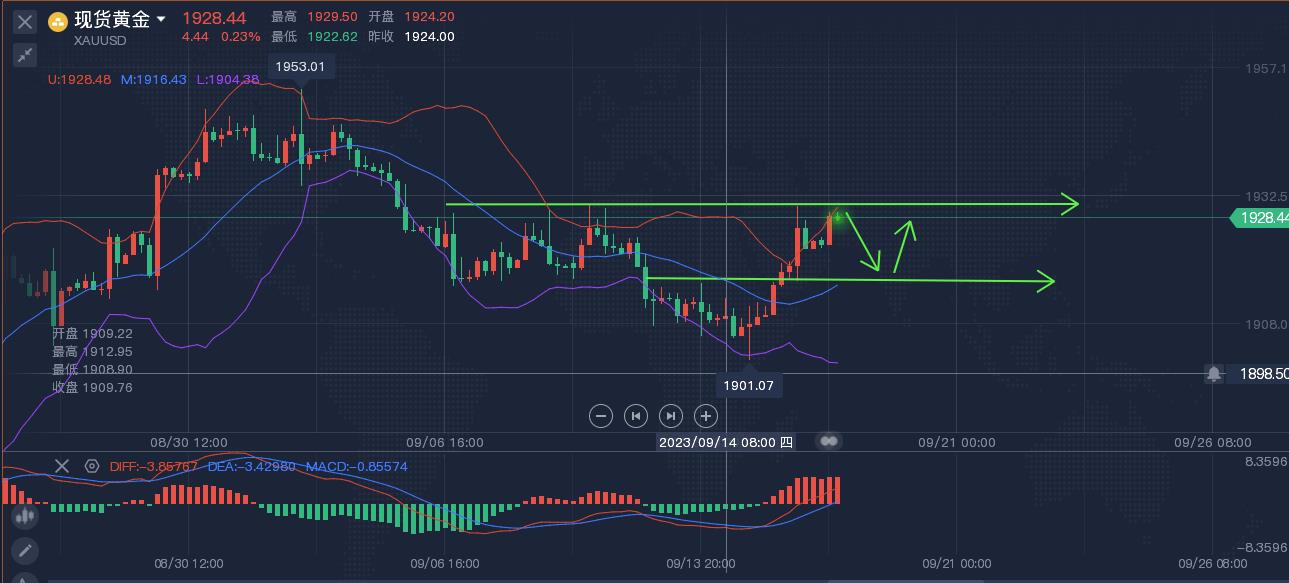Image resolution: width=1289 pixels, height=583 pixels.
Task: Click the 1898.50 alert price label
Action: [x=1262, y=374]
